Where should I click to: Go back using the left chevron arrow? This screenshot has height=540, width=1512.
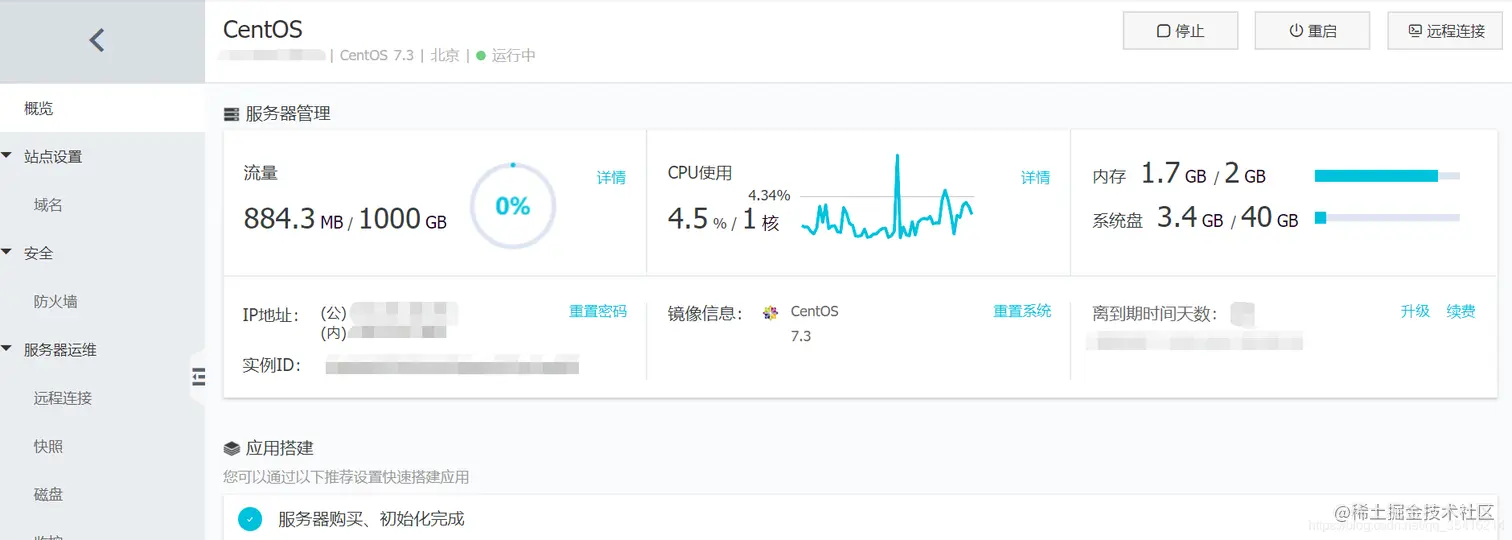[97, 41]
